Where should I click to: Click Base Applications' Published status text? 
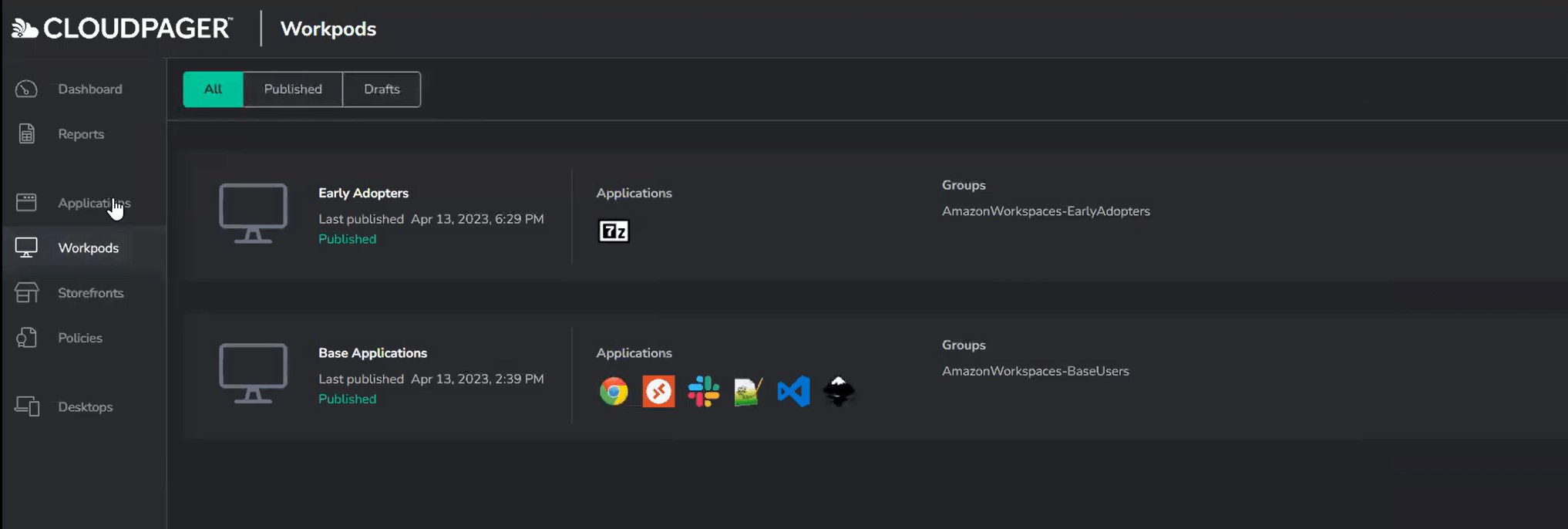coord(348,399)
